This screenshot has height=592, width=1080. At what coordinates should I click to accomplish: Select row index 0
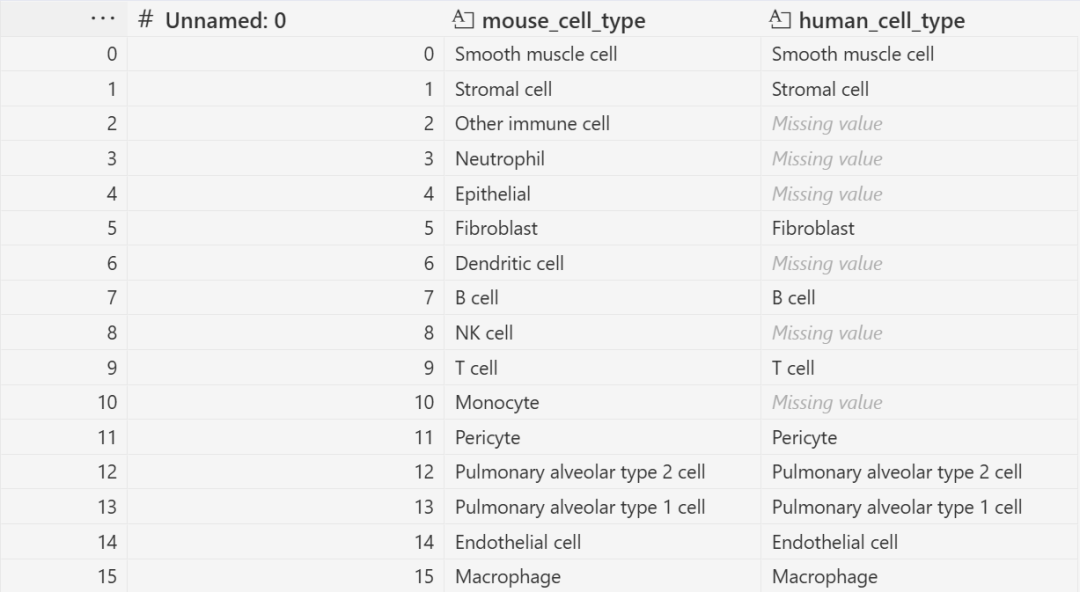click(111, 54)
